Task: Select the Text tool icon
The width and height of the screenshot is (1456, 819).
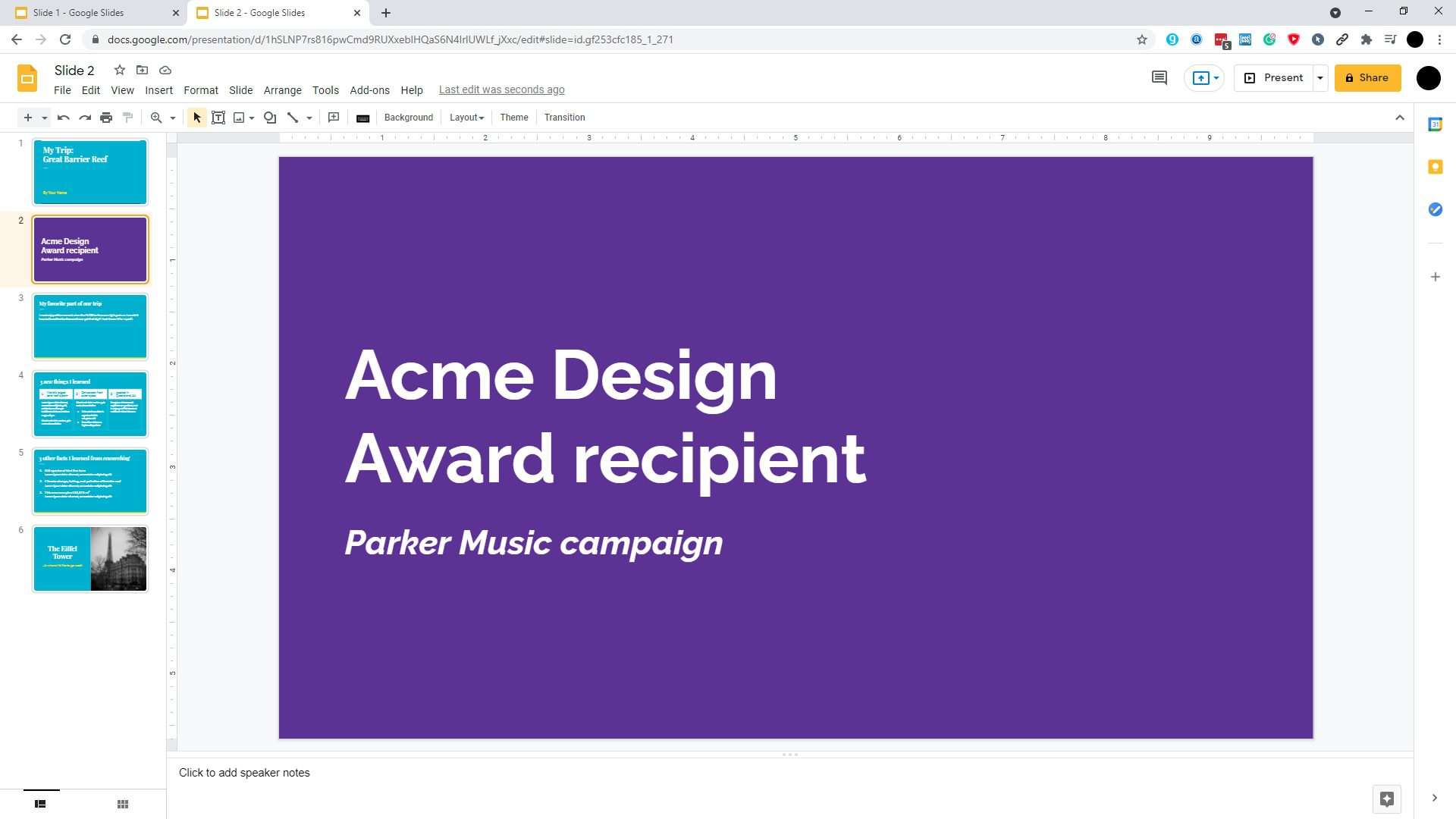Action: point(218,118)
